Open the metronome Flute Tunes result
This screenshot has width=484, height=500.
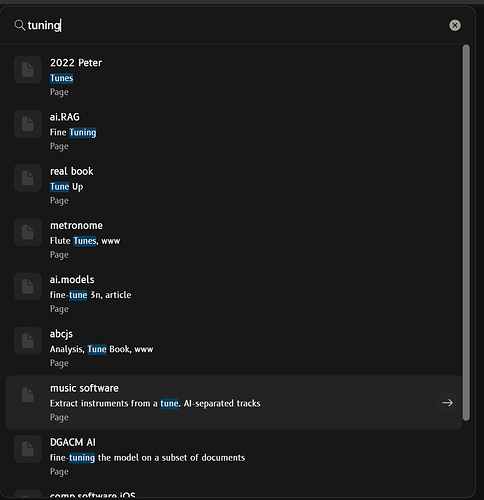pos(234,240)
